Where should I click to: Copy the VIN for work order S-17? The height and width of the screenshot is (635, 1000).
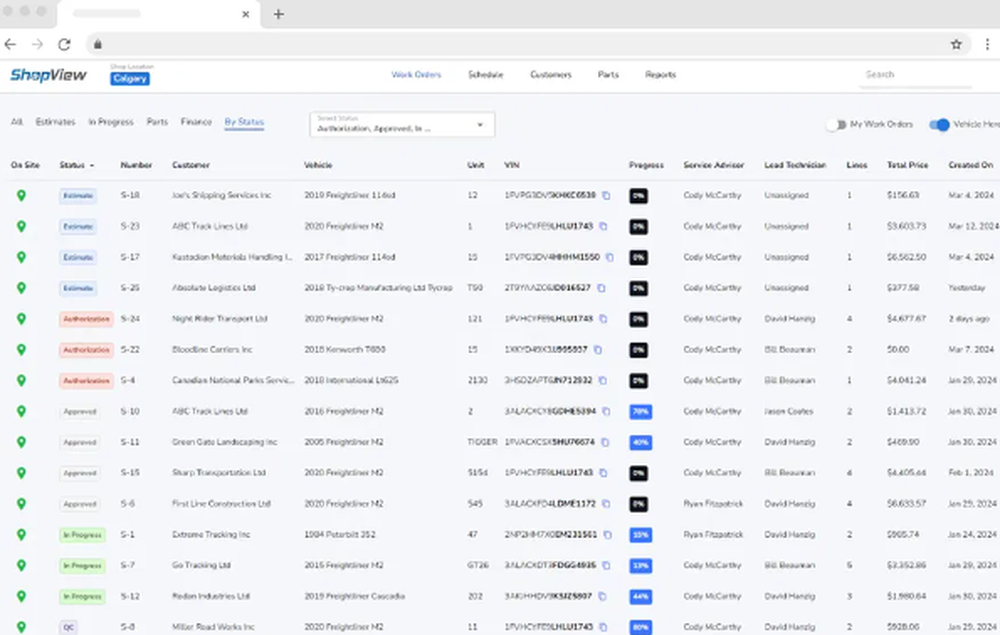(x=610, y=258)
